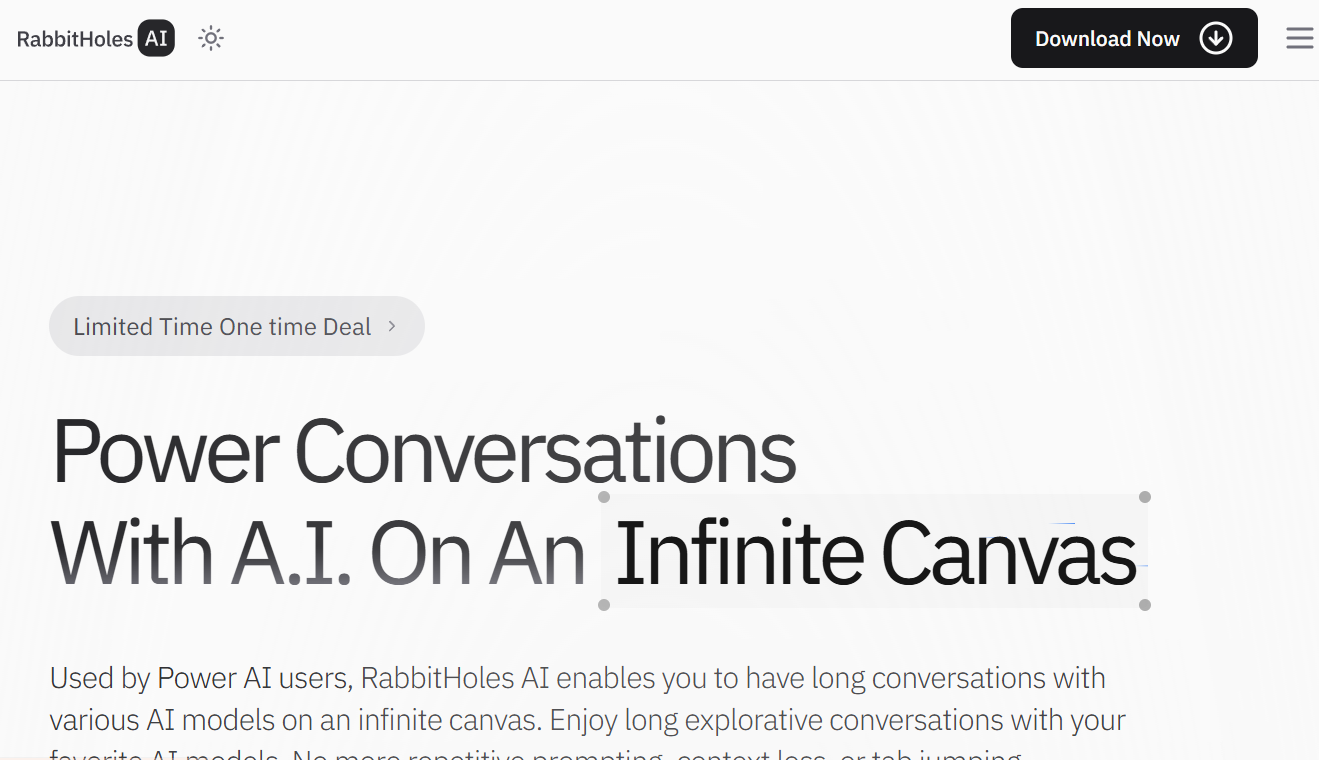
Task: Open the Limited Time One time Deal offer
Action: 220,326
